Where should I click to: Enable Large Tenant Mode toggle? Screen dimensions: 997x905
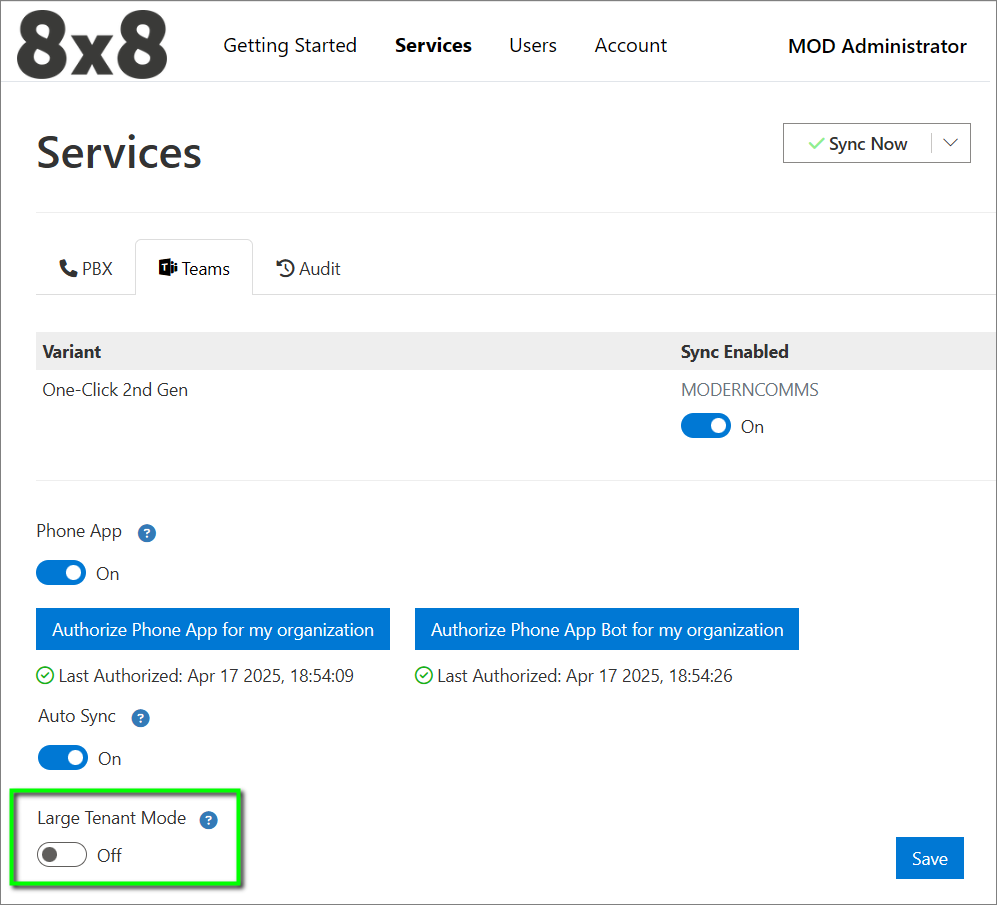[62, 855]
